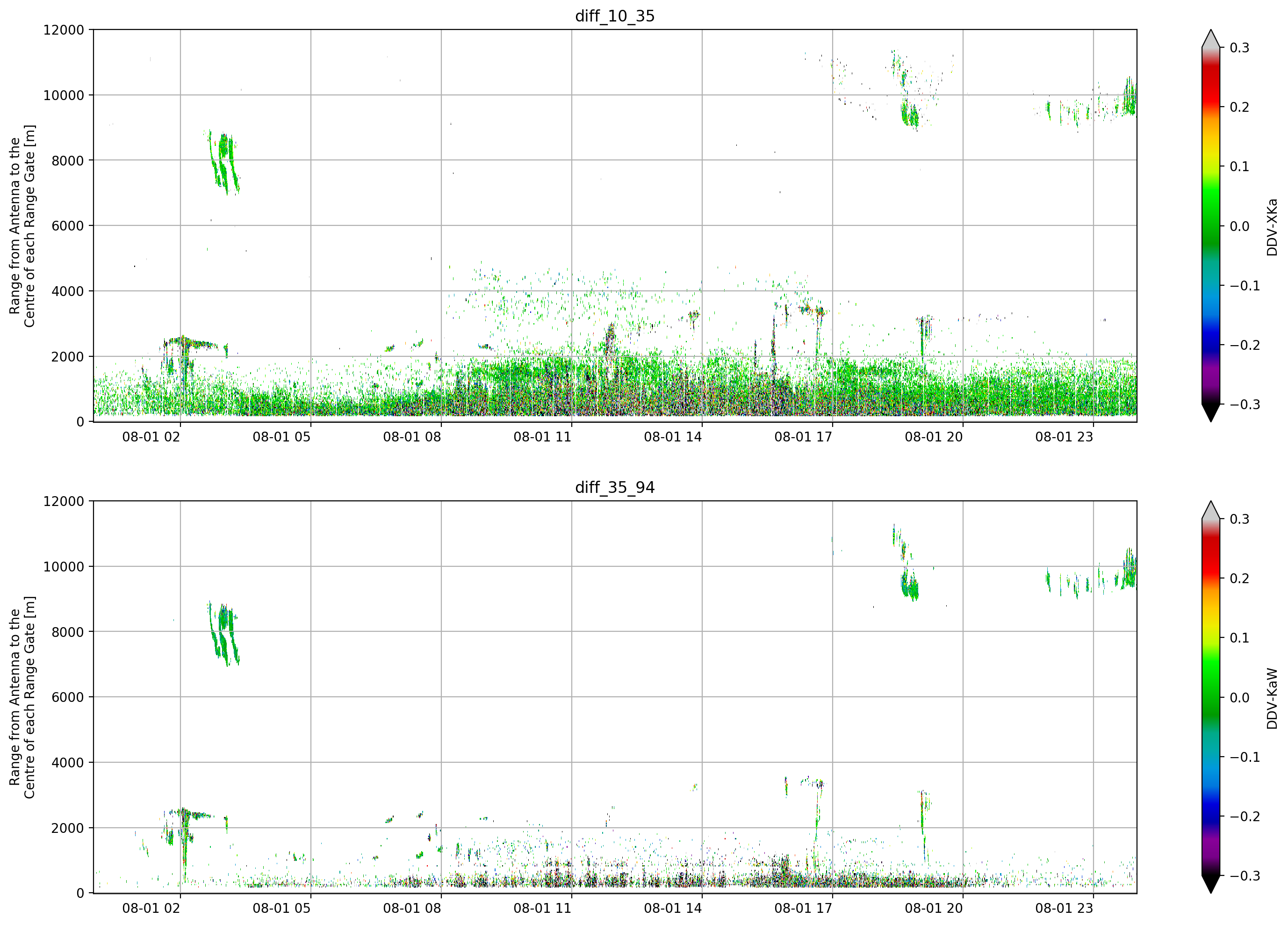Click the green cloud near 8000 m in diff_35_94

point(223,634)
